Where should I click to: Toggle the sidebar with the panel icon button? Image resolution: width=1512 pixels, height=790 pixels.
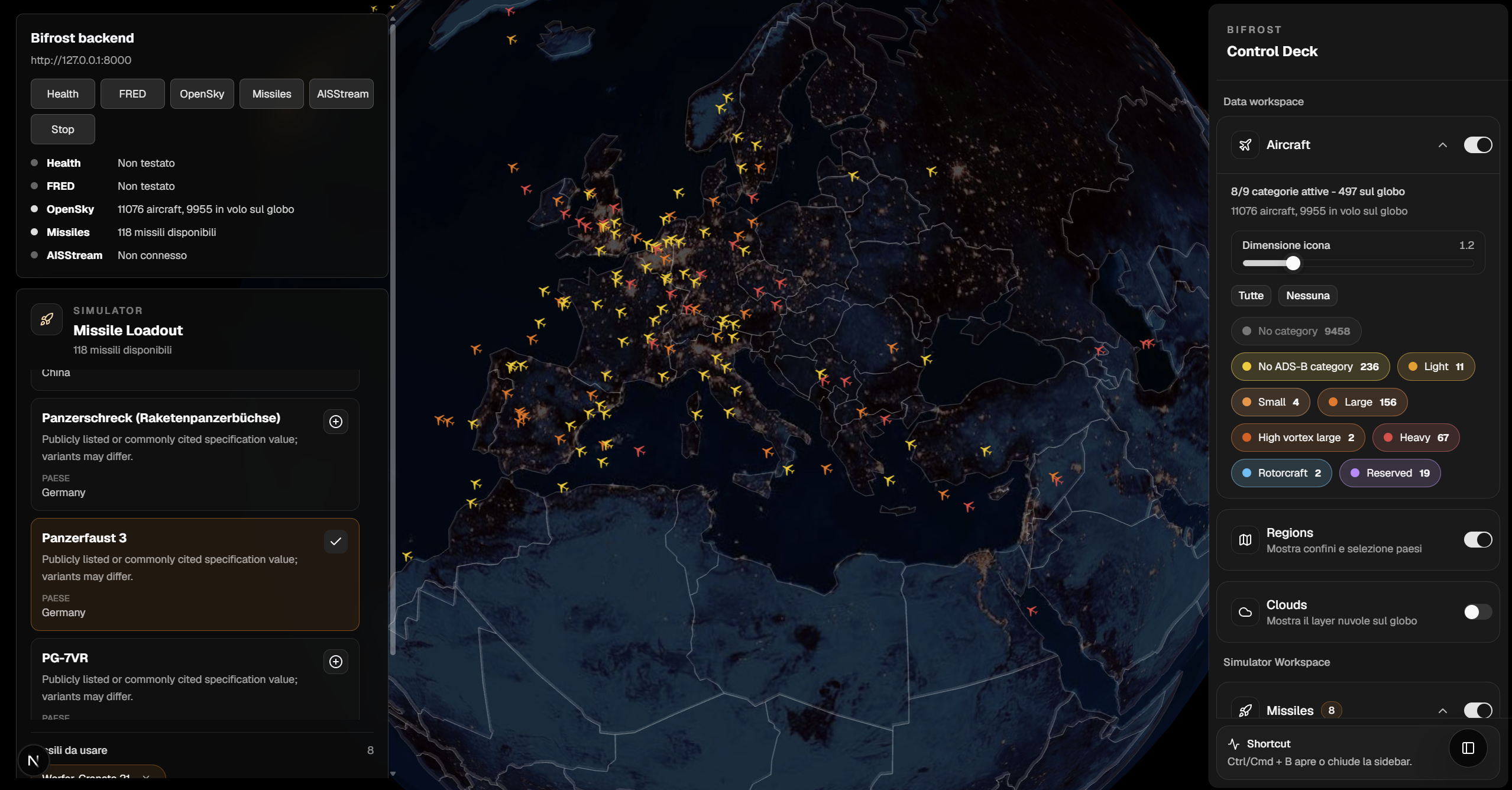[x=1468, y=748]
